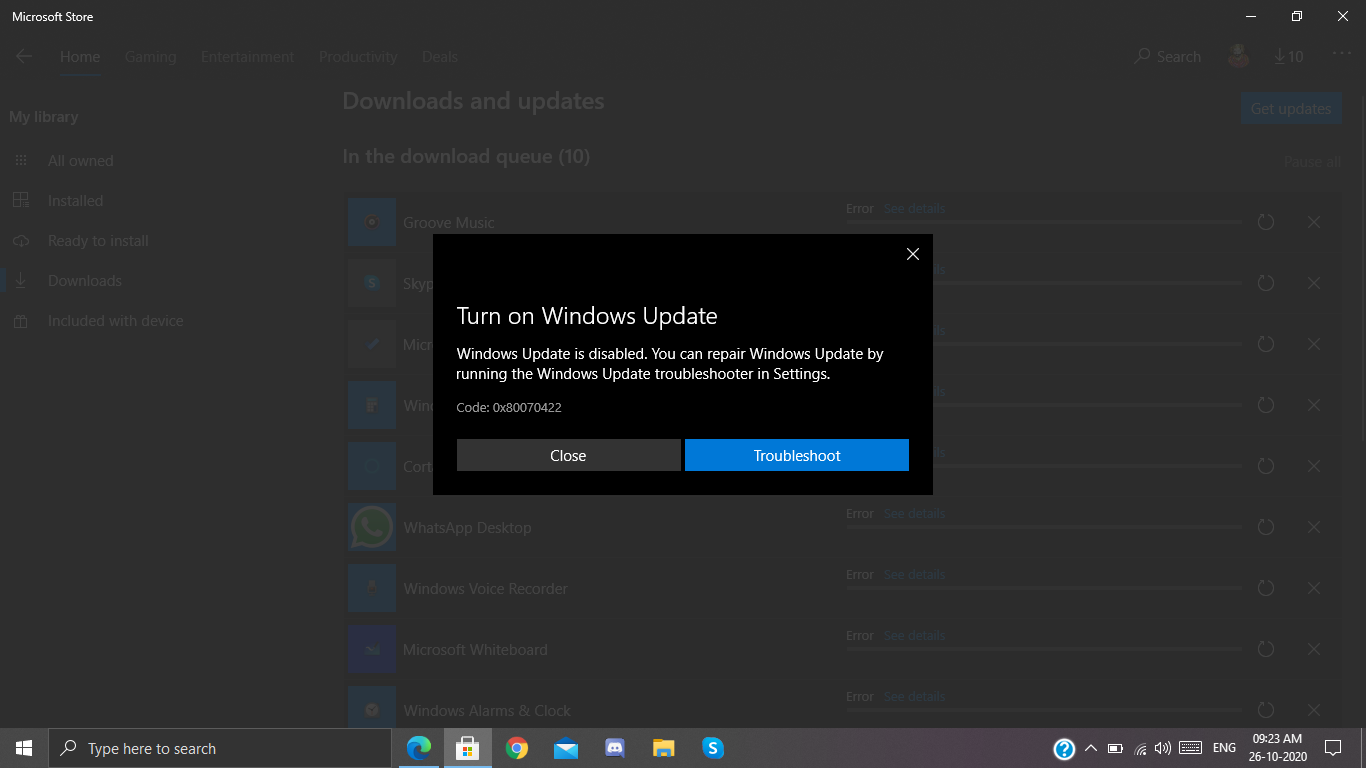Viewport: 1366px width, 768px height.
Task: Open See details for Microsoft Whiteboard
Action: pos(914,636)
